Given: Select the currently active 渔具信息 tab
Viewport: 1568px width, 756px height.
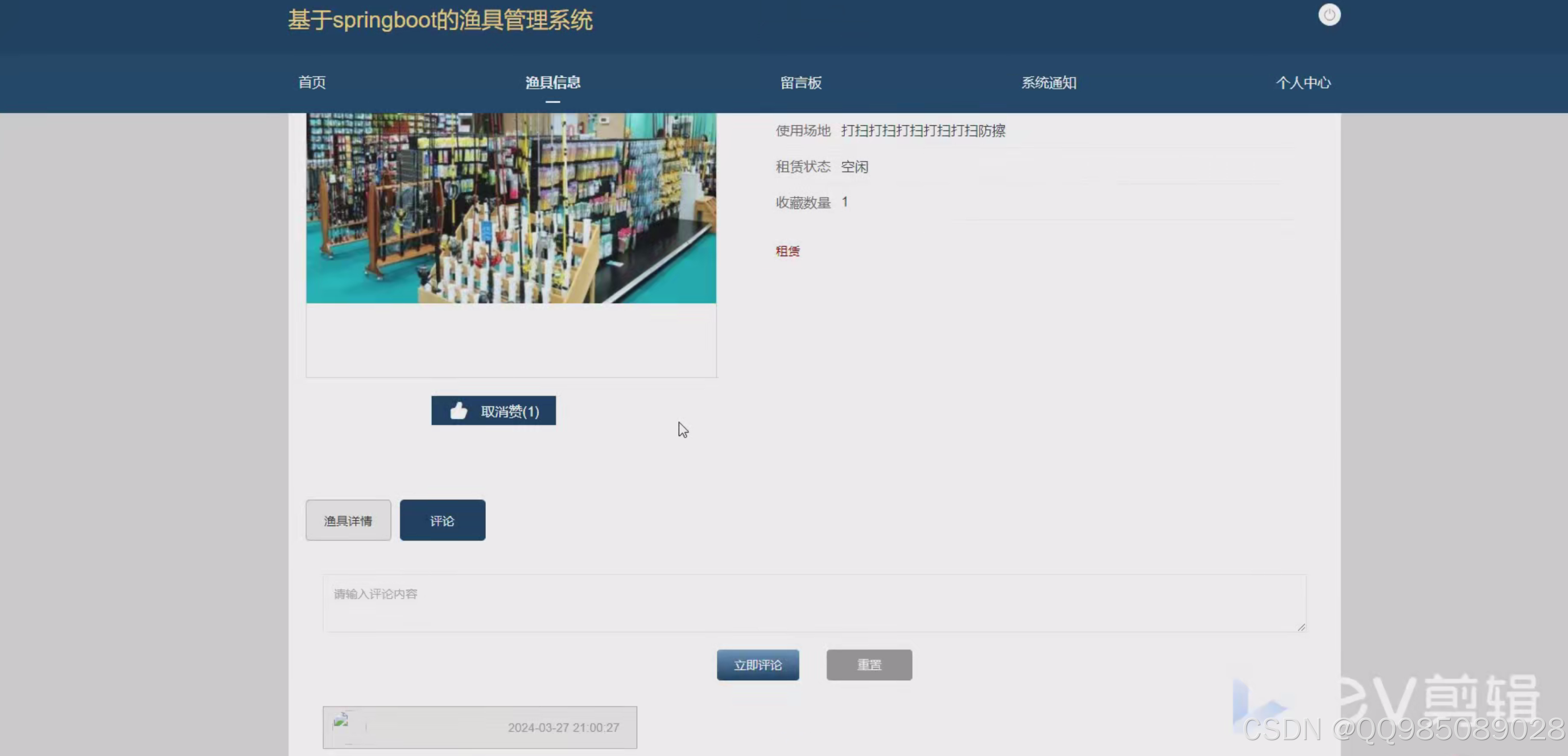Looking at the screenshot, I should (552, 83).
